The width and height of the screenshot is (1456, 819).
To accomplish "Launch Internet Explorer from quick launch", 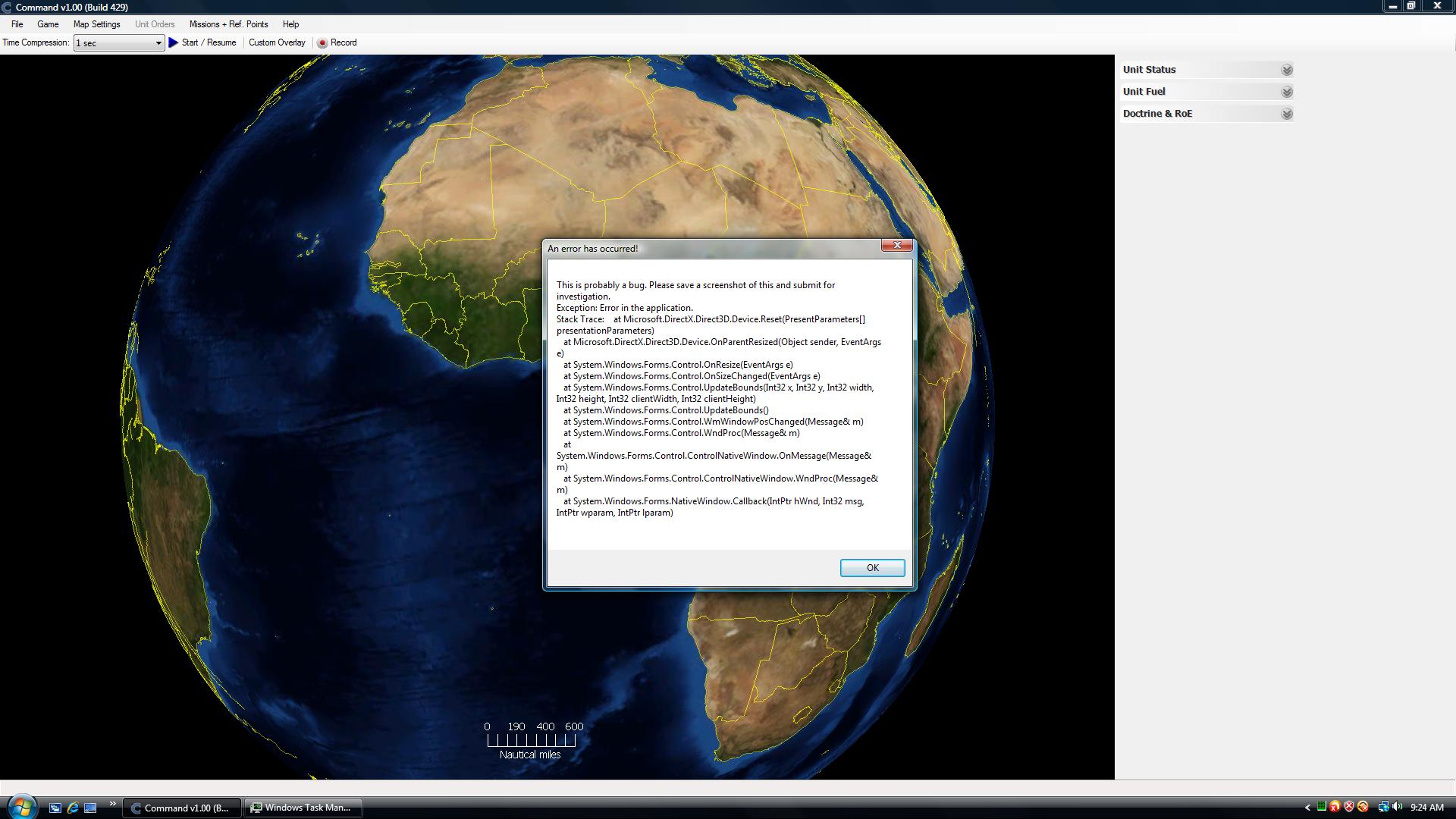I will [x=73, y=808].
